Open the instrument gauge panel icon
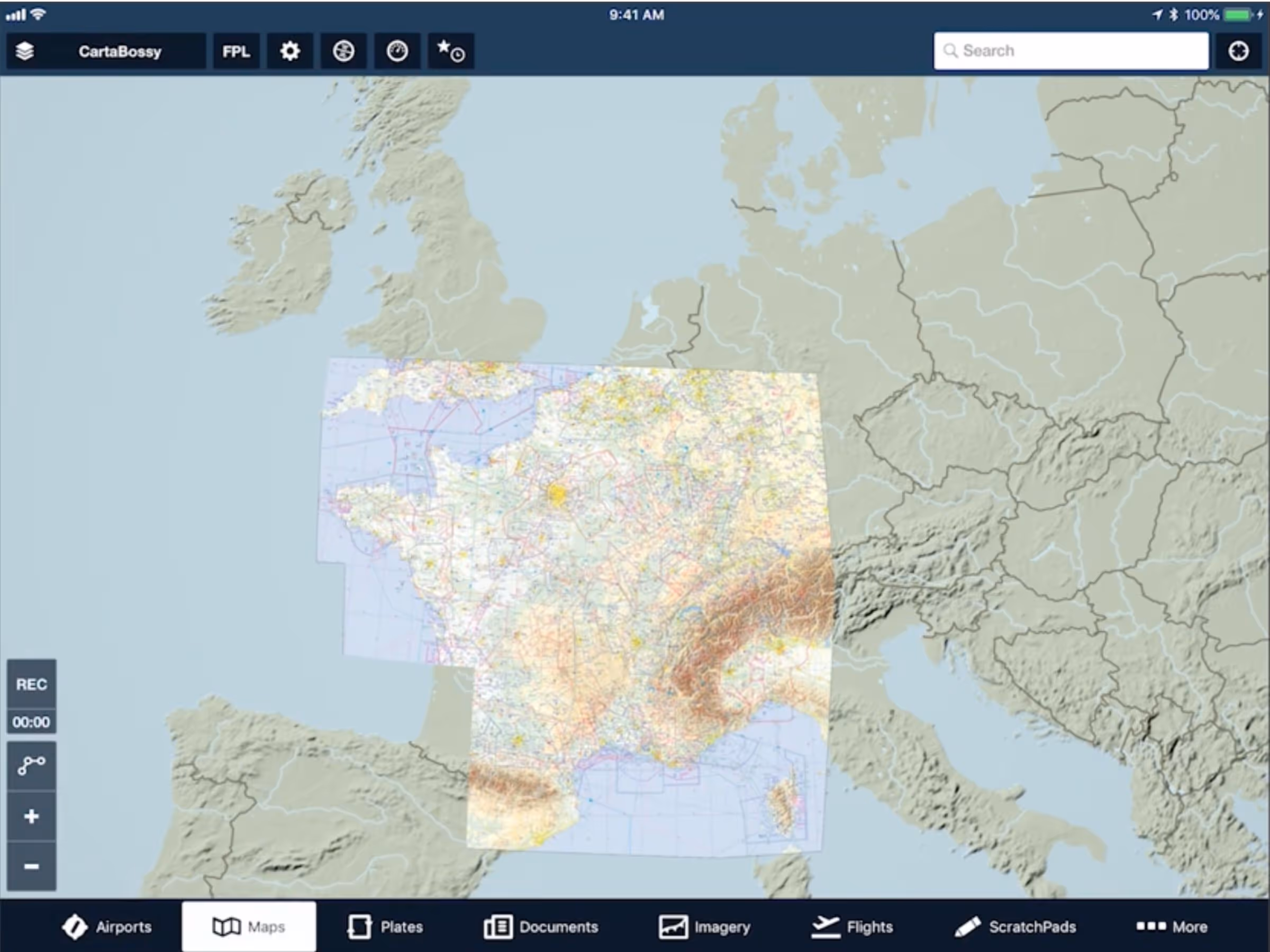This screenshot has height=952, width=1270. coord(397,52)
